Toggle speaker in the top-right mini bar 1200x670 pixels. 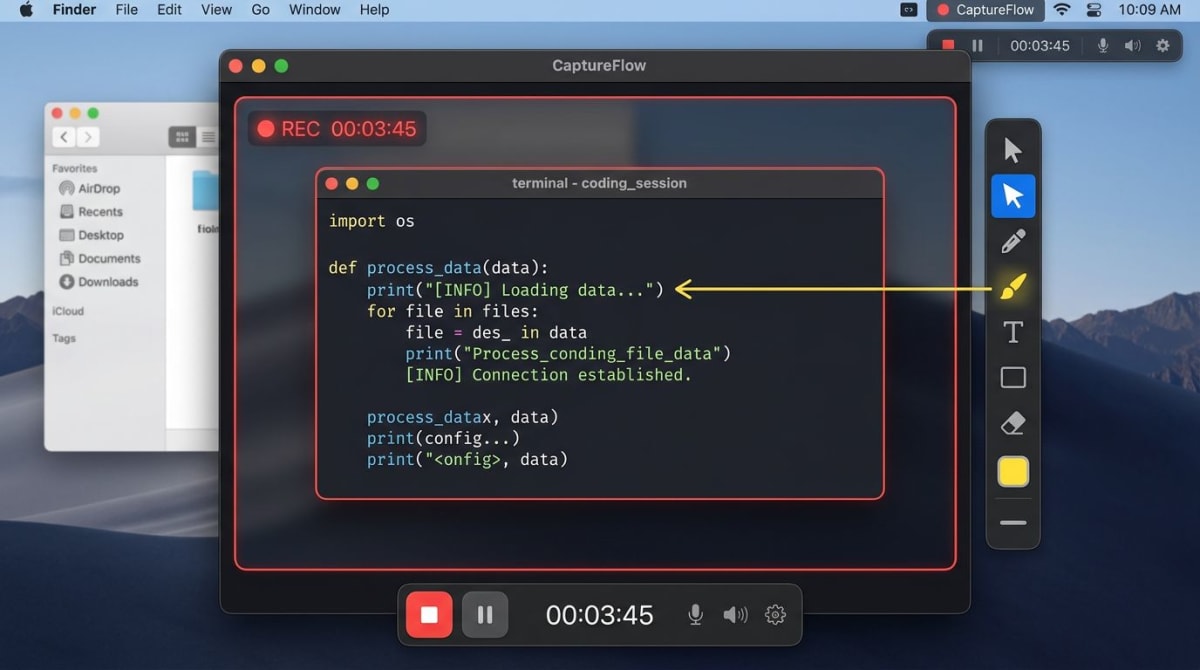point(1132,46)
